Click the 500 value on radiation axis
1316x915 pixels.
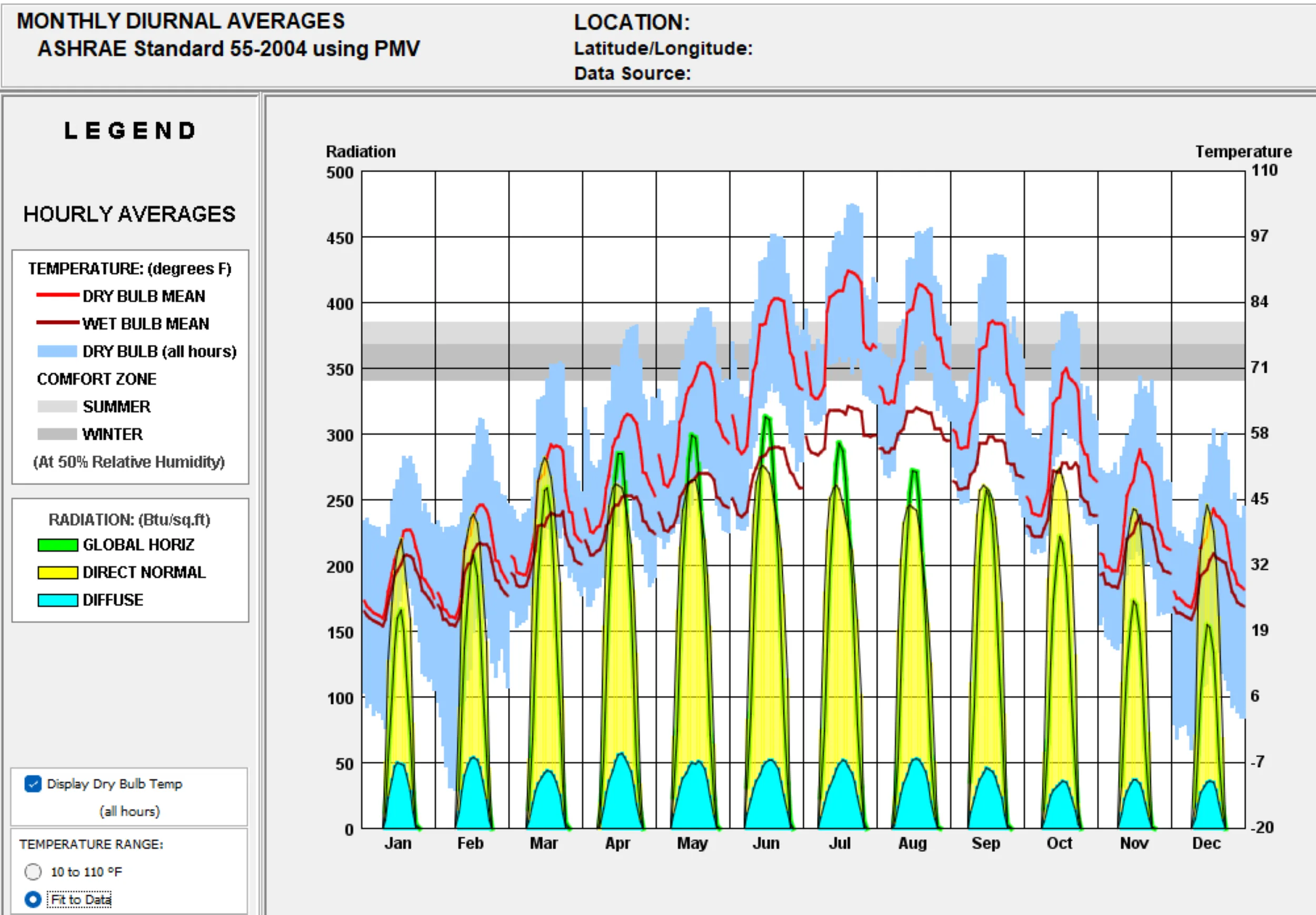[340, 173]
